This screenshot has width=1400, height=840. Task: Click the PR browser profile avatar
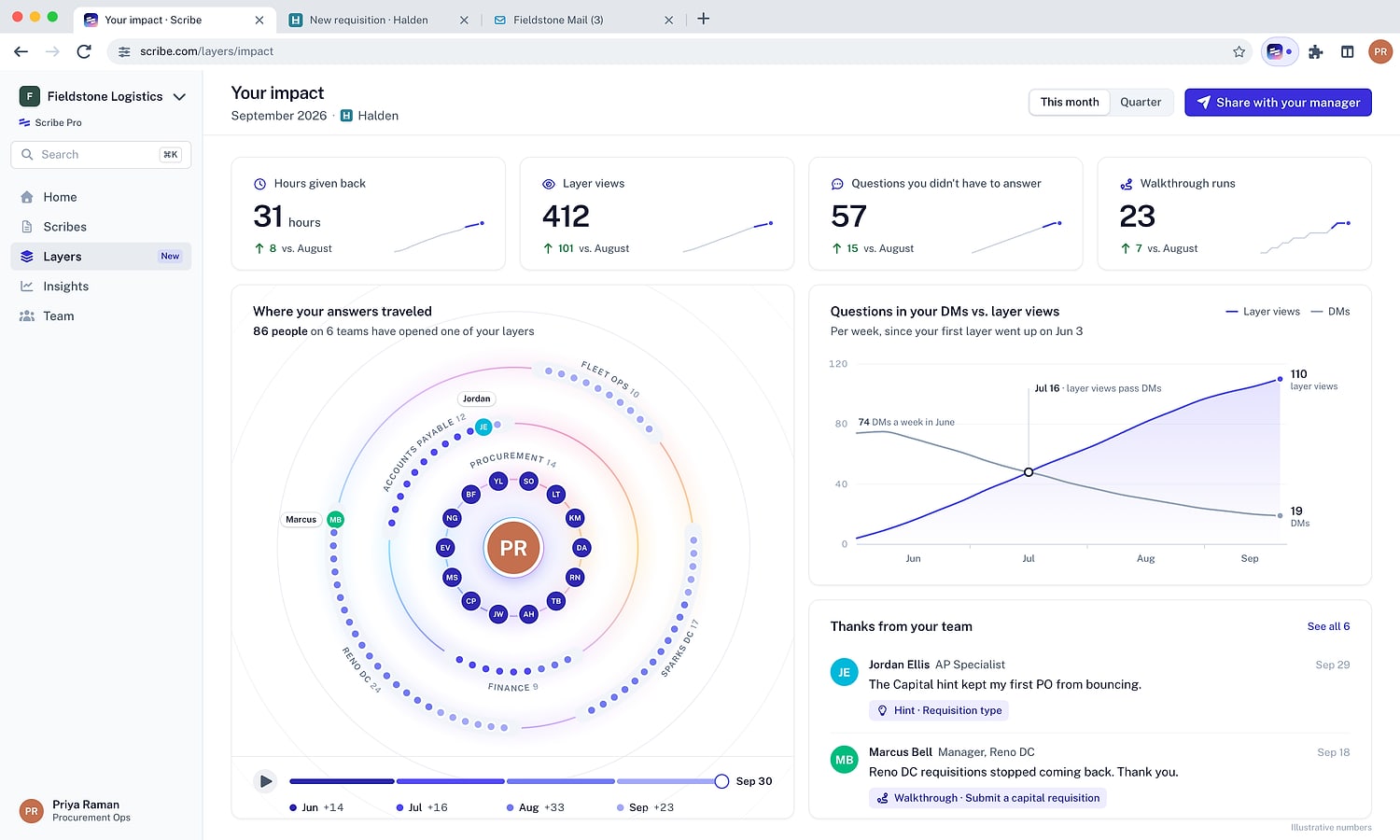pyautogui.click(x=1380, y=51)
